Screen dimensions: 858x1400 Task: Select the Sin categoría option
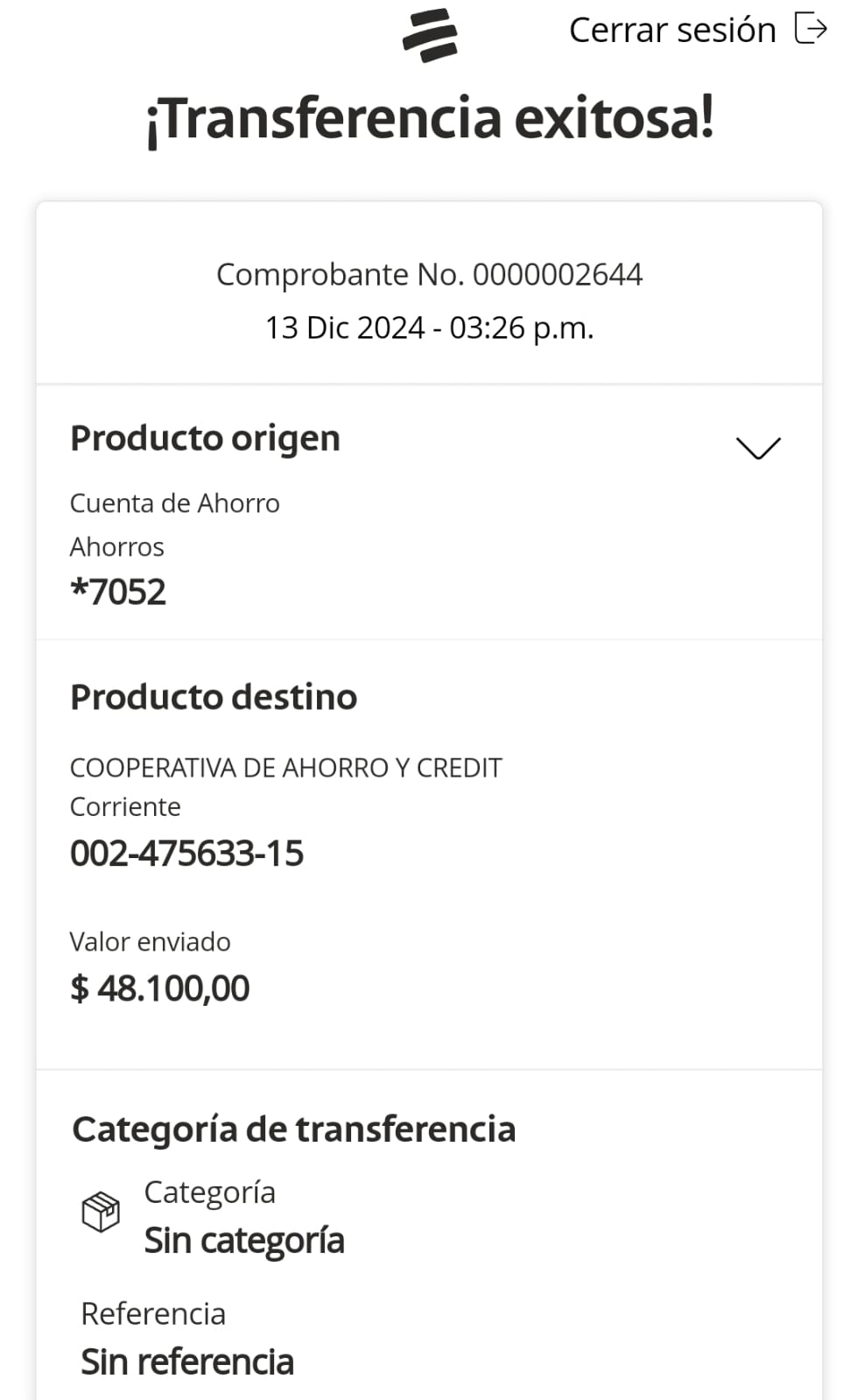(244, 1241)
